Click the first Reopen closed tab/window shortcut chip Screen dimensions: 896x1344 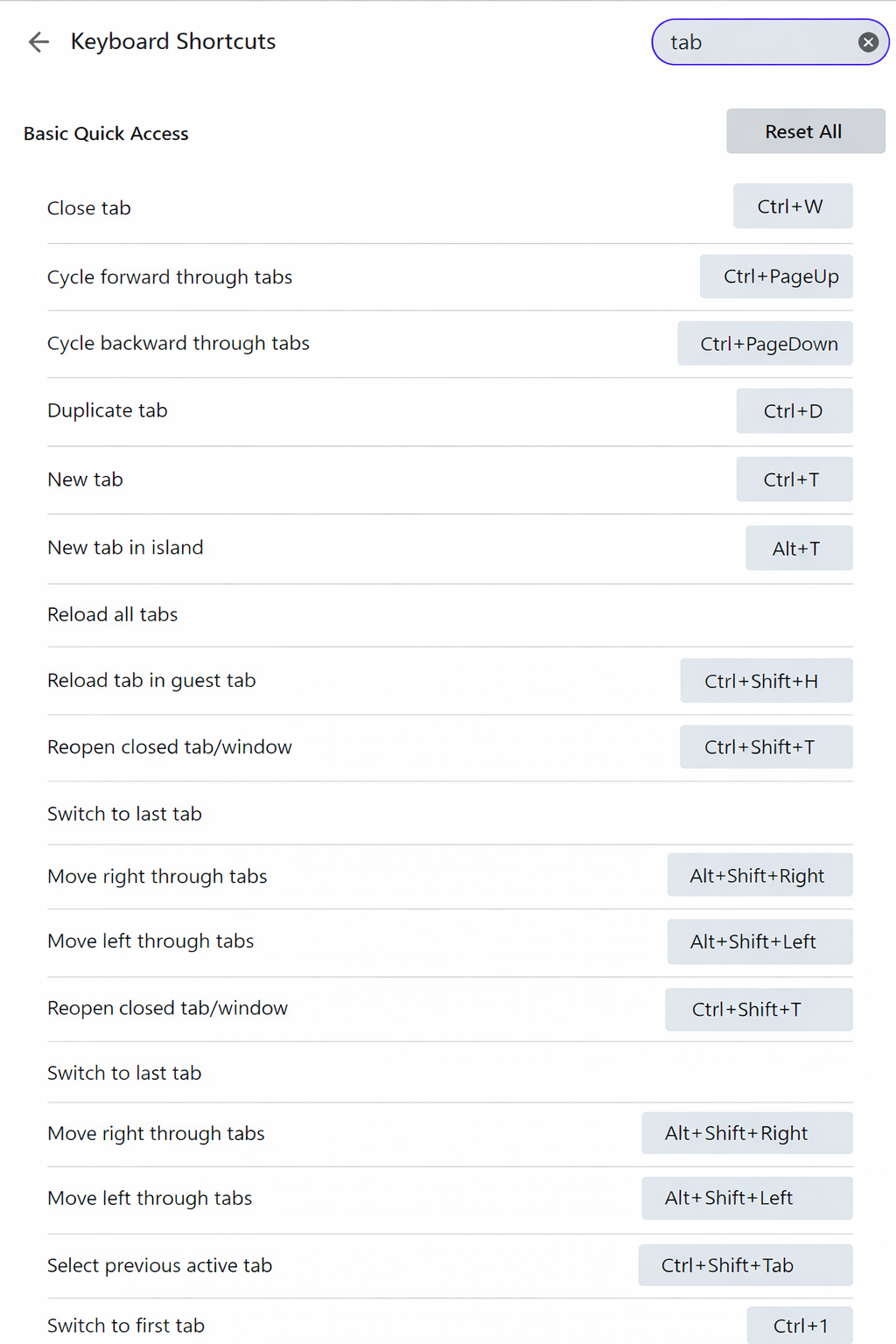[766, 746]
